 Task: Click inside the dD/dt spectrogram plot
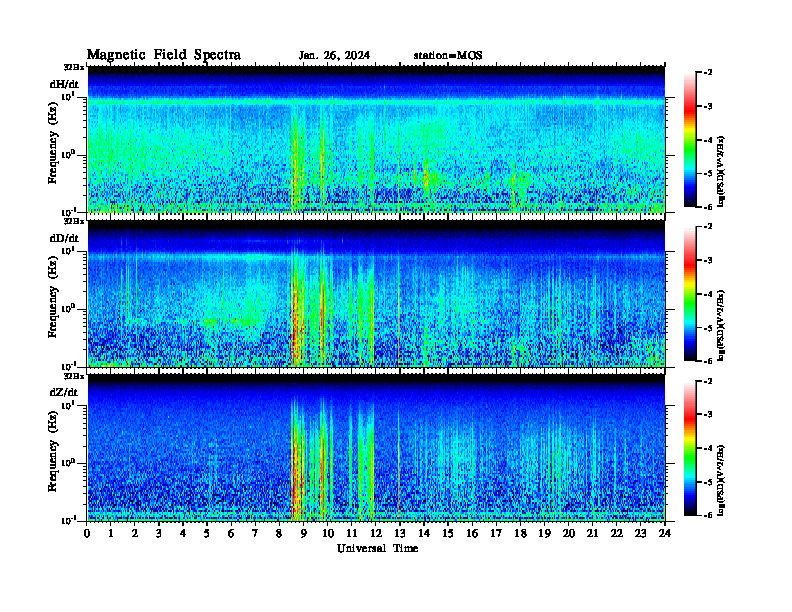(x=376, y=293)
